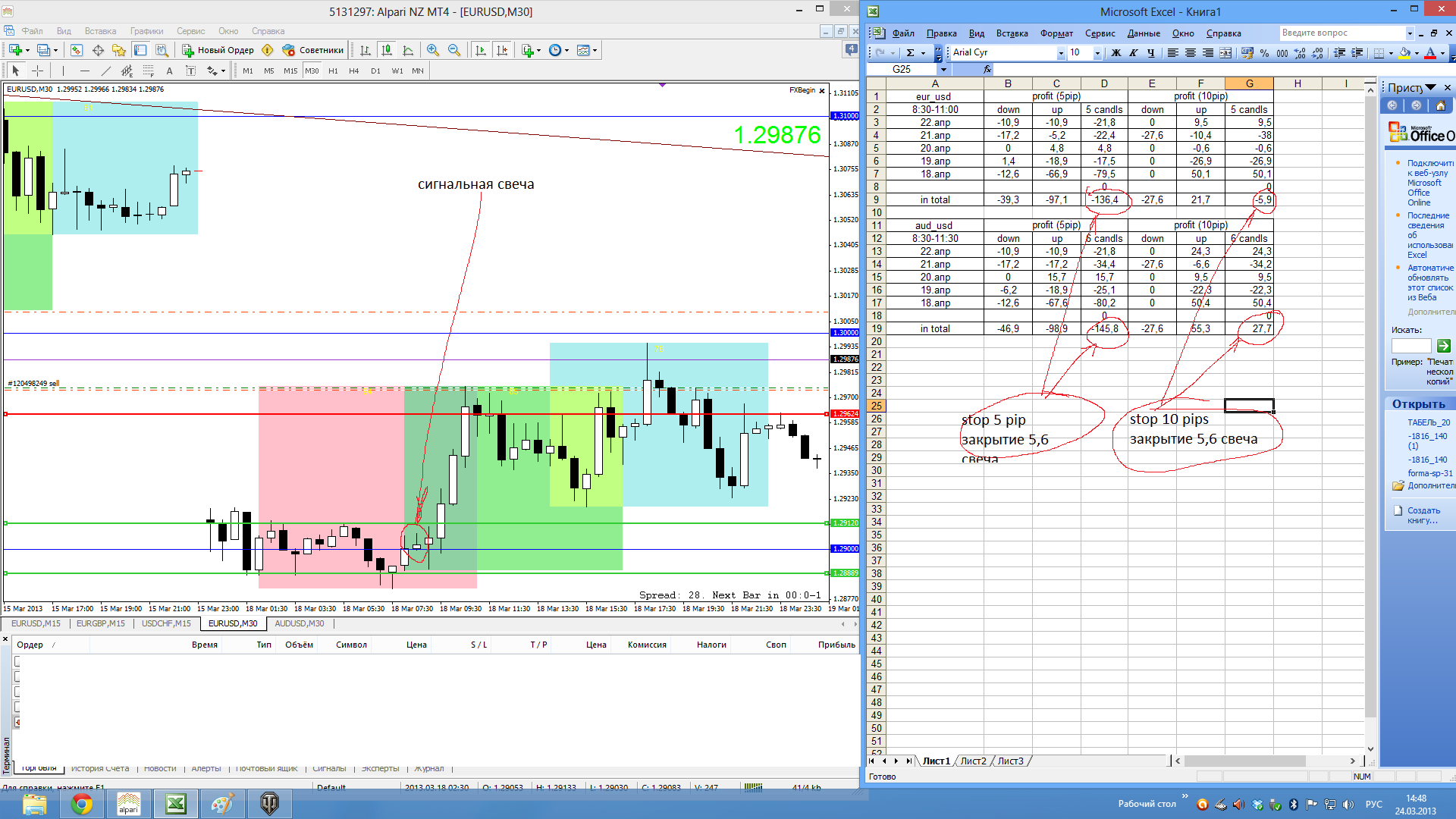Viewport: 1456px width, 819px height.
Task: Open recent file 'forma-sp-31' link
Action: (x=1430, y=473)
